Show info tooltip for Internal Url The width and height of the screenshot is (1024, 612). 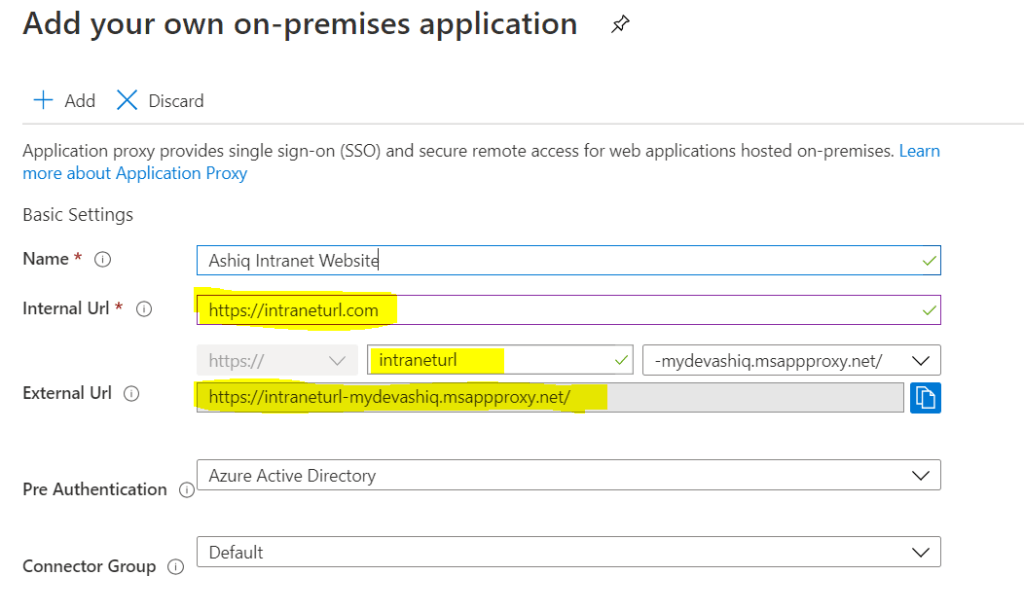pyautogui.click(x=144, y=309)
